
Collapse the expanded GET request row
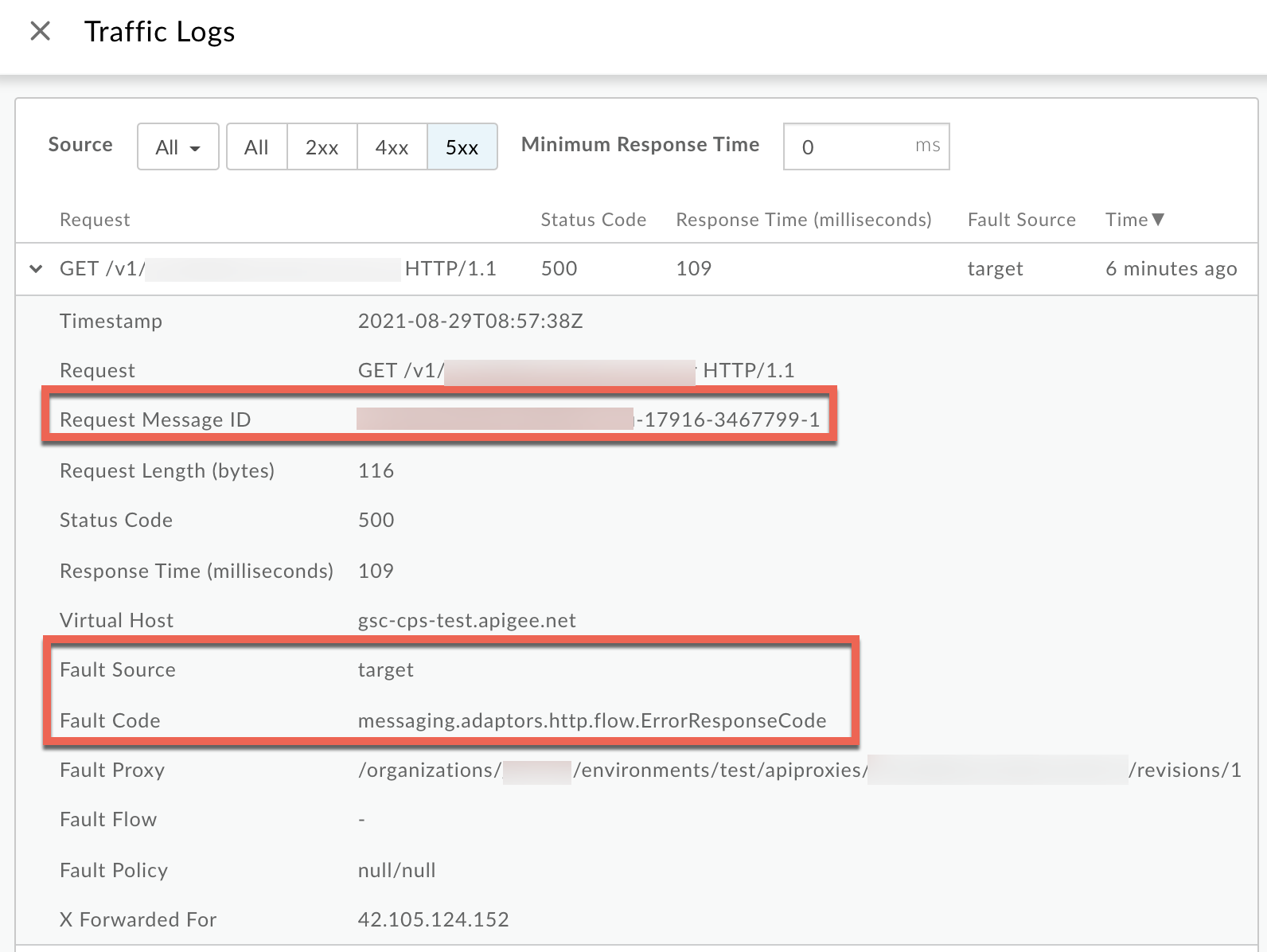[x=36, y=269]
